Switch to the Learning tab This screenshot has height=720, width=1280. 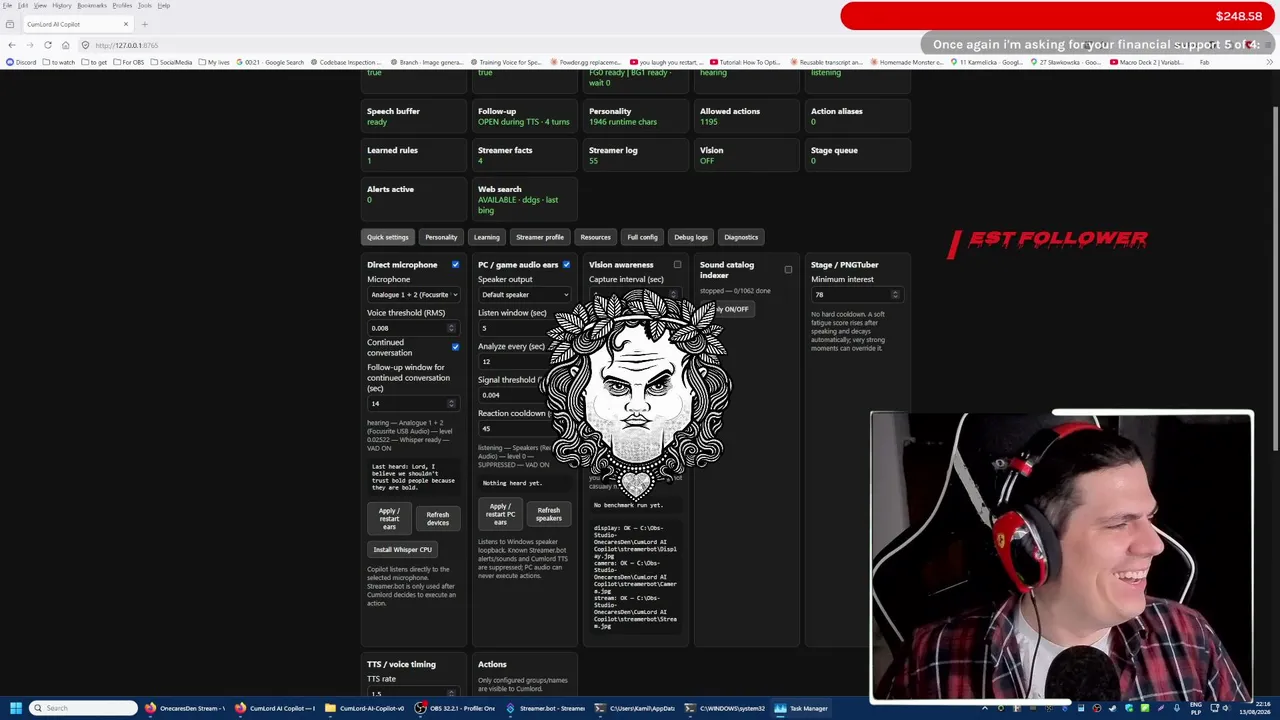(x=487, y=237)
